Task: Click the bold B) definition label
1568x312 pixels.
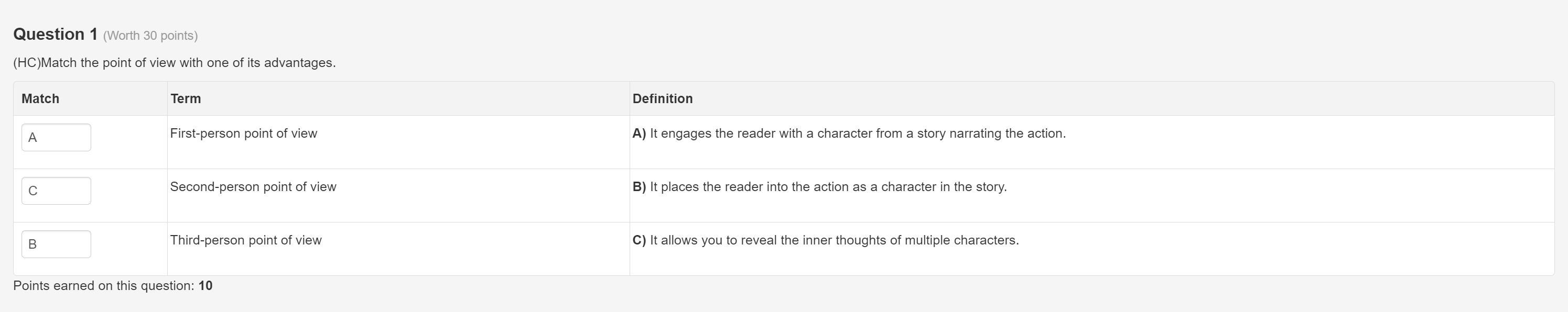Action: tap(639, 187)
